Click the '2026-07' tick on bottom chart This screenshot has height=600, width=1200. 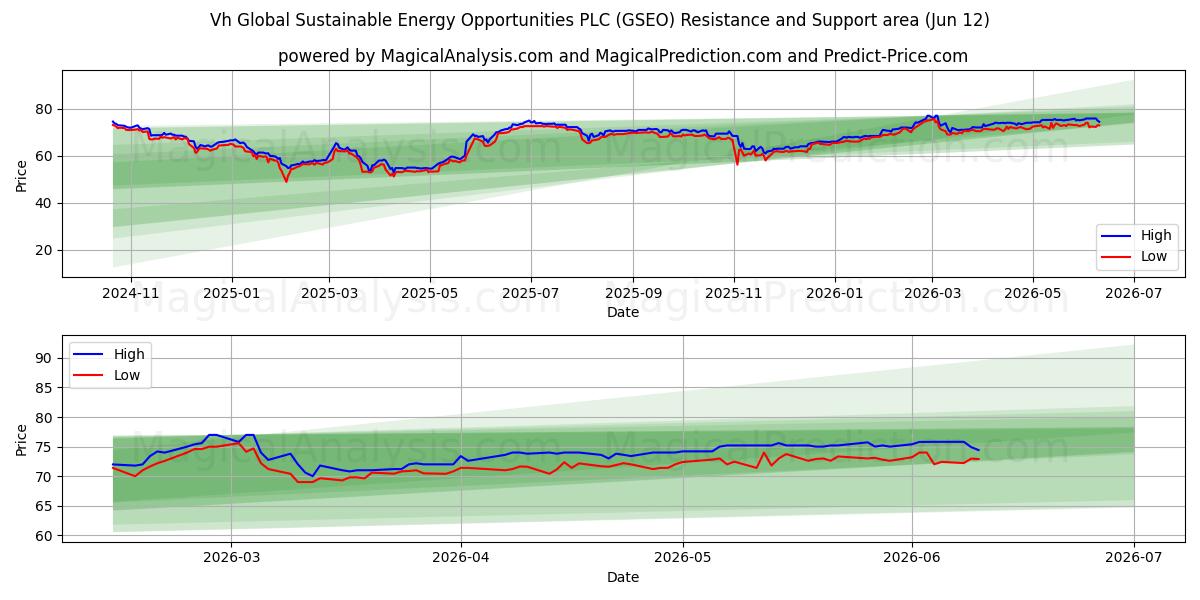pos(1134,558)
